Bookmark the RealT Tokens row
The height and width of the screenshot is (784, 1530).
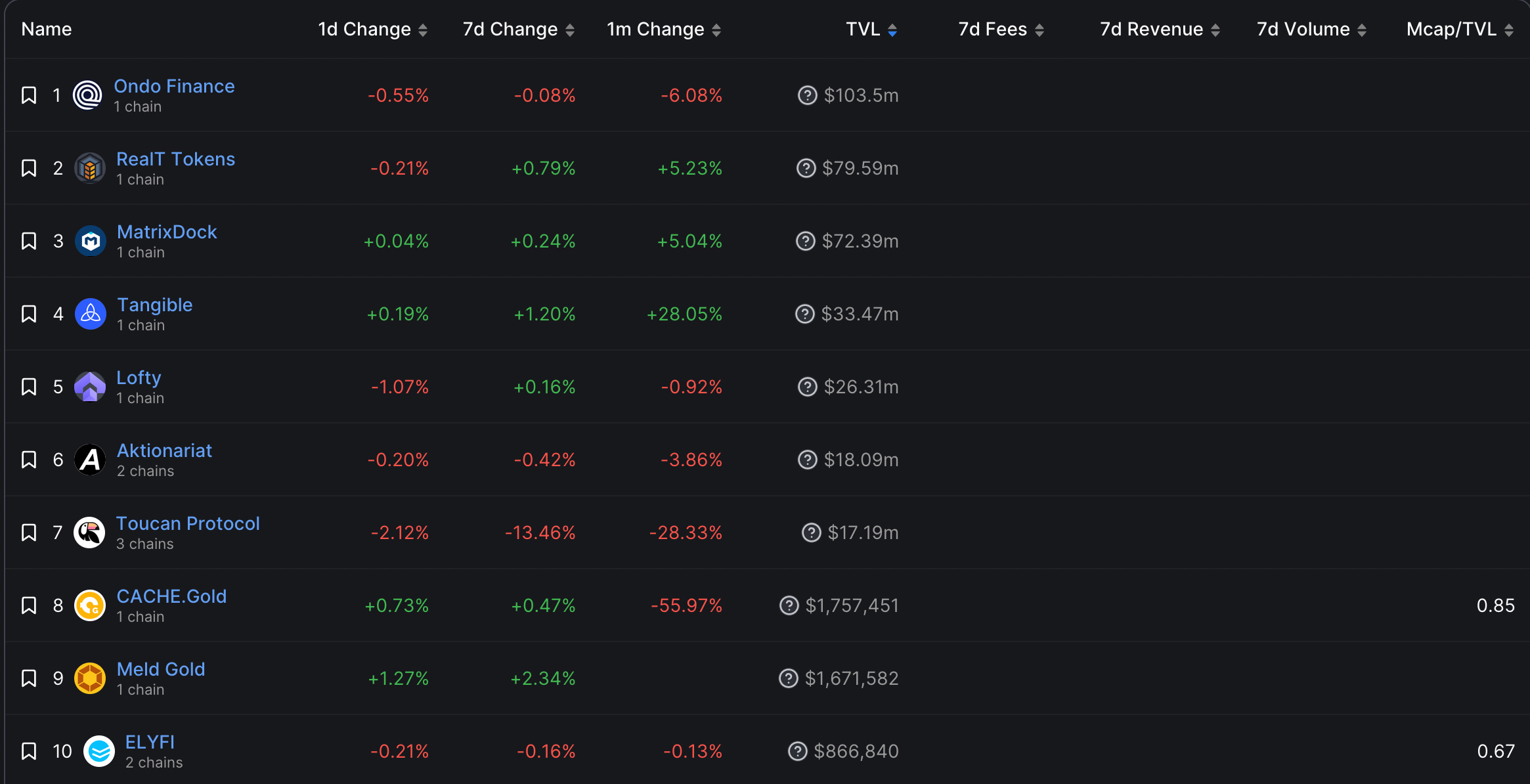(29, 168)
